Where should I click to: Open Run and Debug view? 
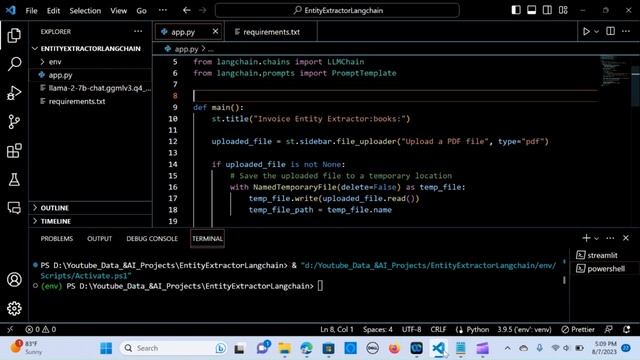(14, 93)
